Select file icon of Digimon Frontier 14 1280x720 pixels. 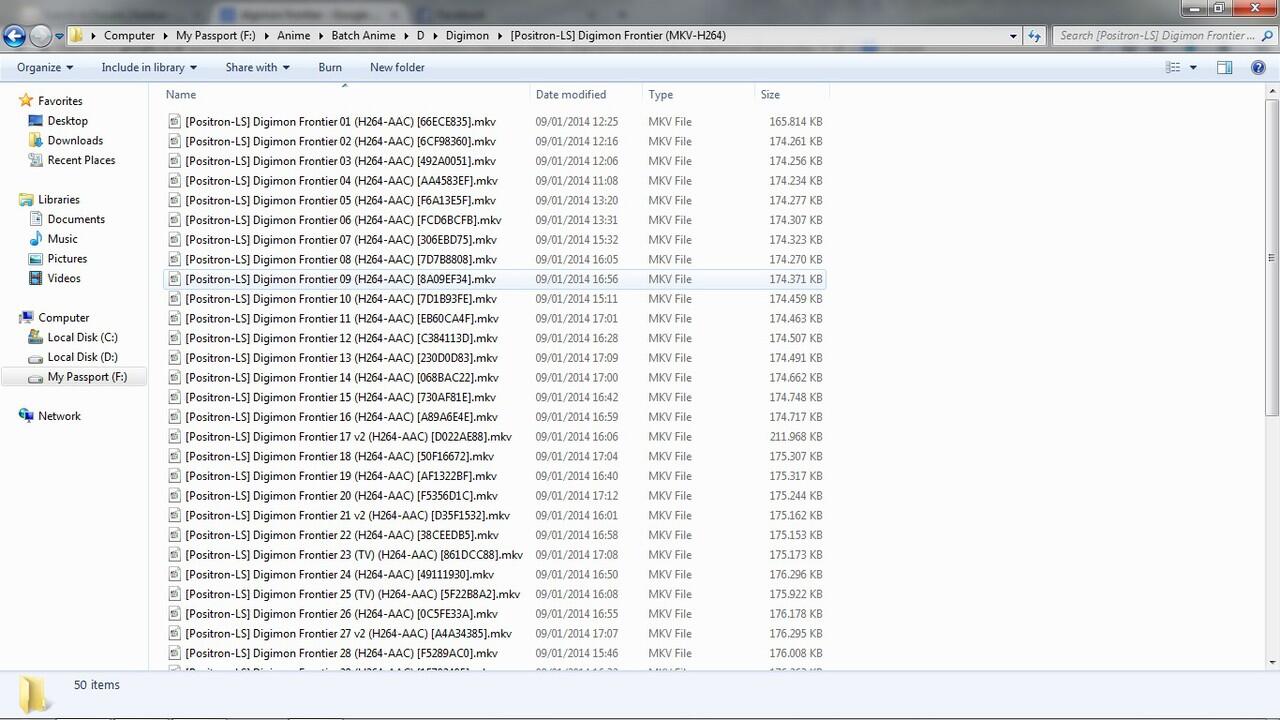click(175, 378)
